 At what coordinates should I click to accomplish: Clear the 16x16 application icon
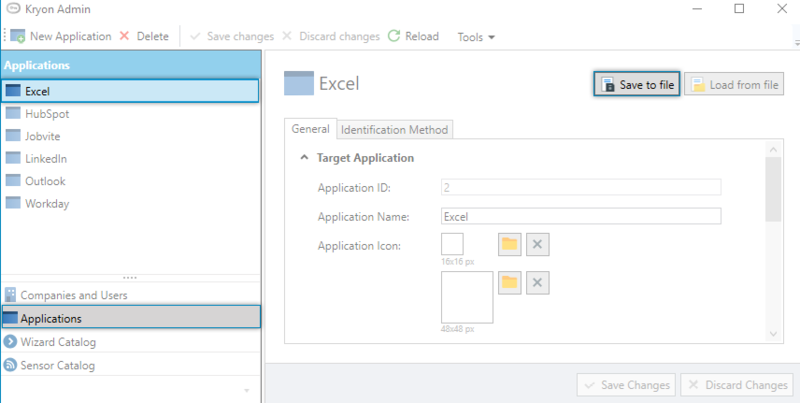(x=538, y=245)
